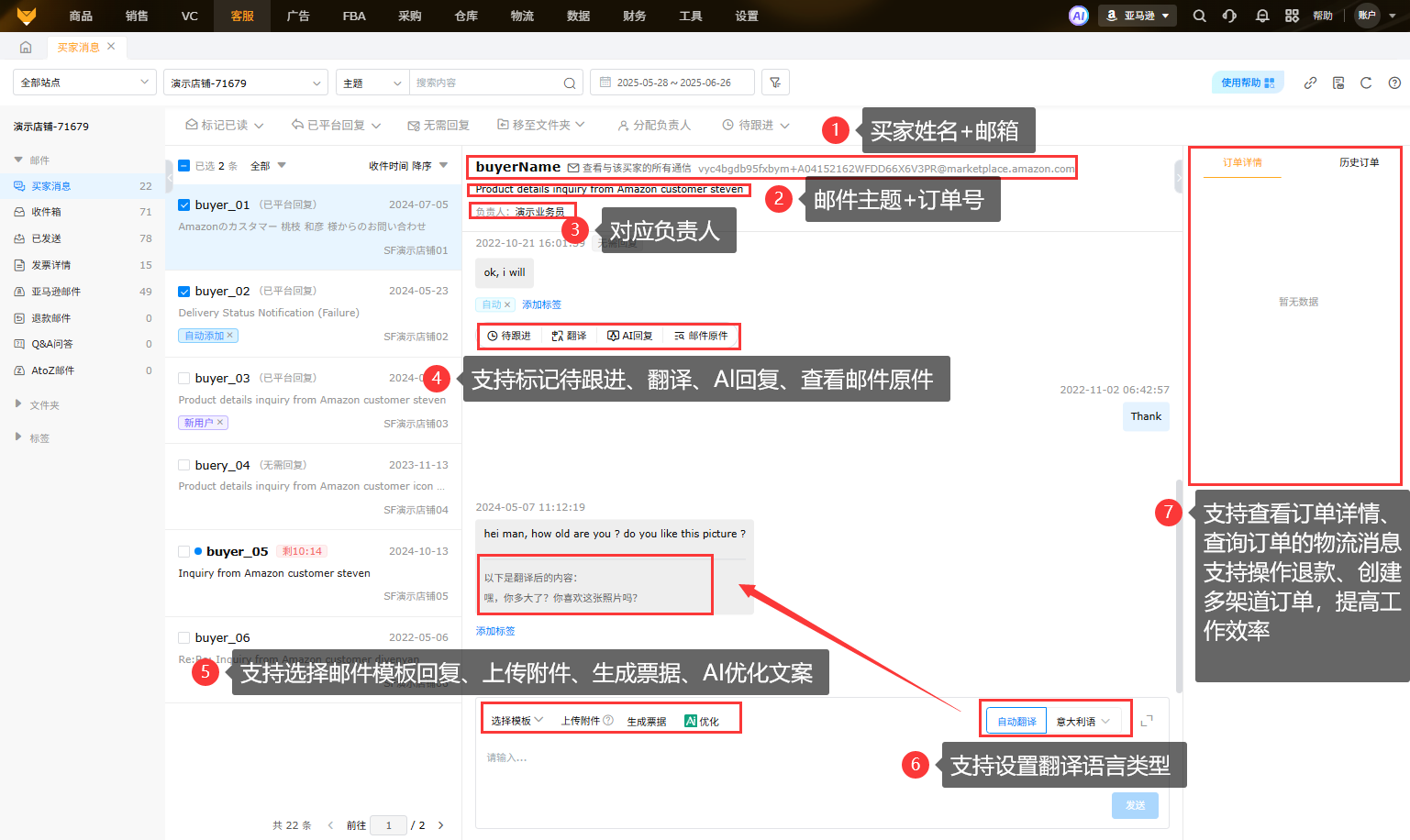Open the 演示店铺-71679 store dropdown

pyautogui.click(x=246, y=83)
